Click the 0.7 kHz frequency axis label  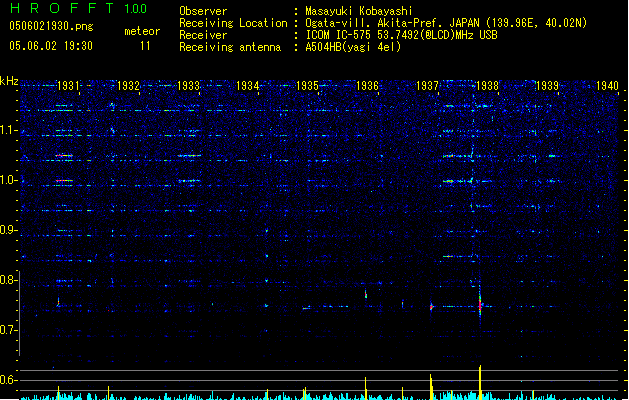[x=9, y=330]
